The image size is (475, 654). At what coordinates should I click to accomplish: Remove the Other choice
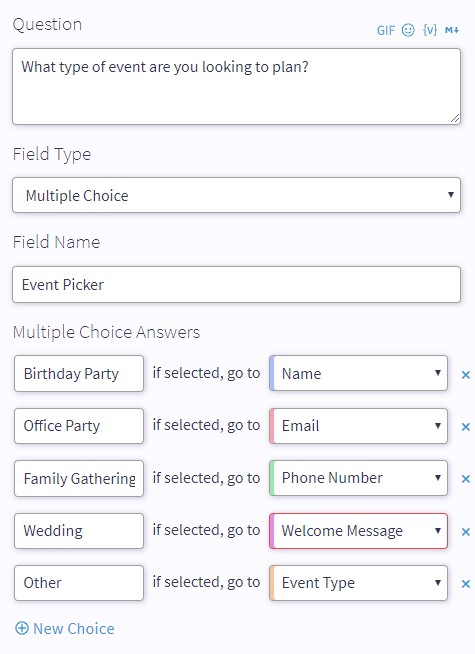click(x=466, y=584)
